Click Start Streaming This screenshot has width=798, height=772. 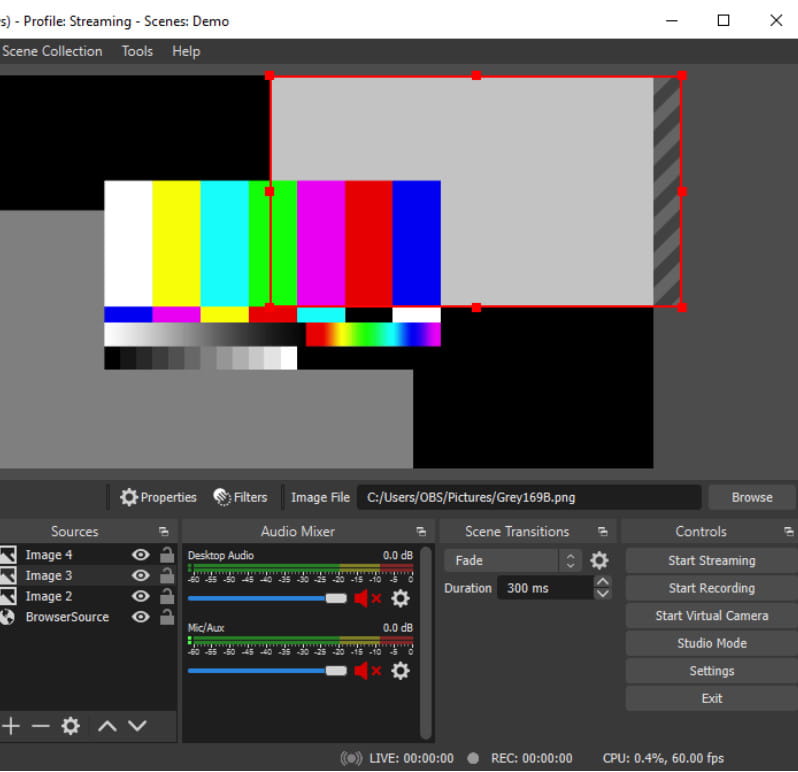[711, 560]
